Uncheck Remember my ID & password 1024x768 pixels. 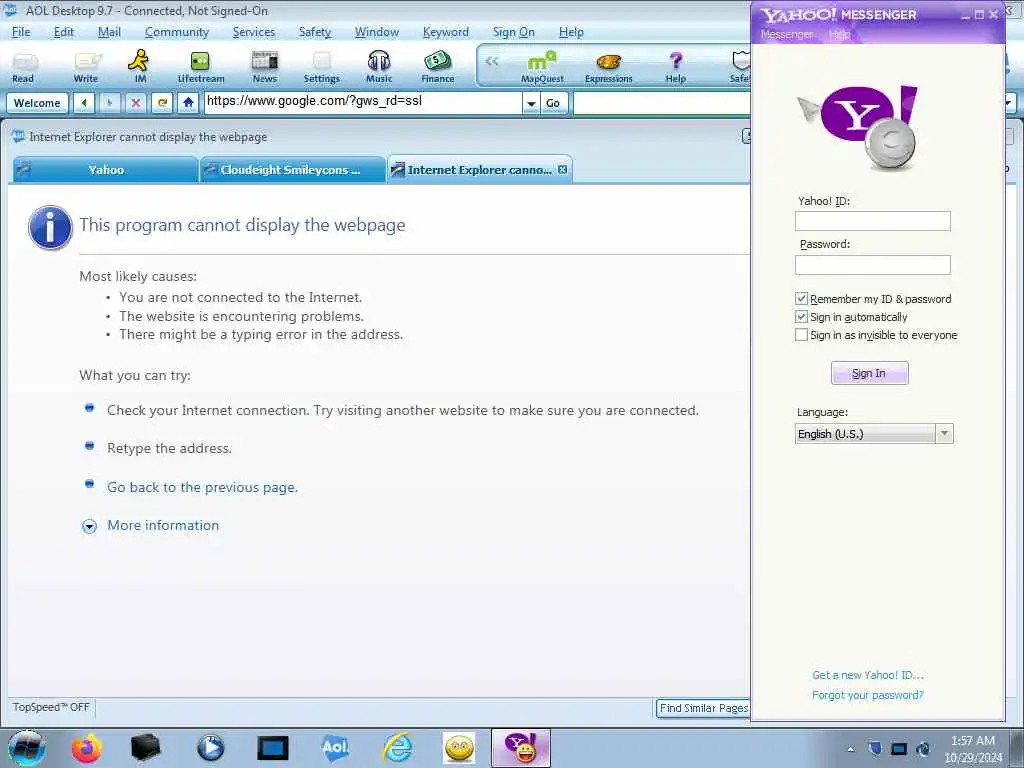(801, 298)
